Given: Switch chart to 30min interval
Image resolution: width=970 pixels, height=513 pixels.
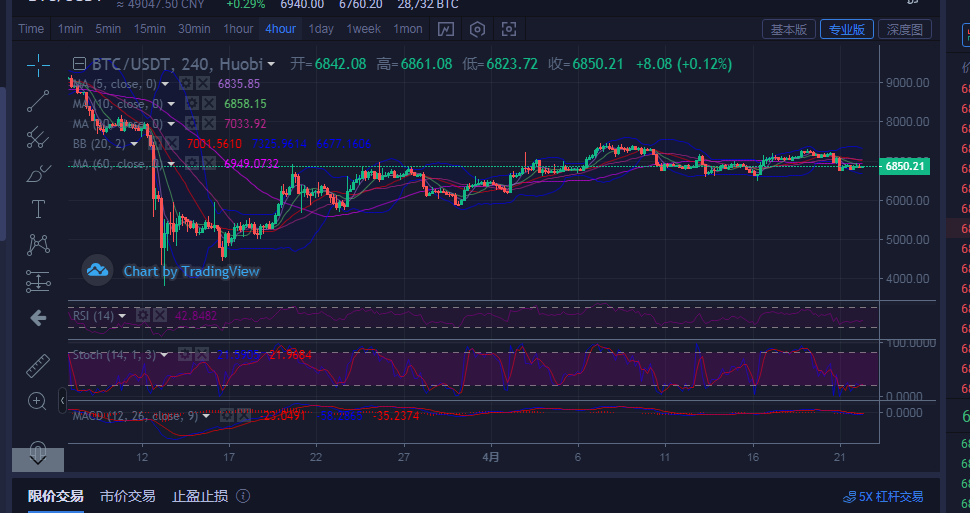Looking at the screenshot, I should pyautogui.click(x=194, y=29).
